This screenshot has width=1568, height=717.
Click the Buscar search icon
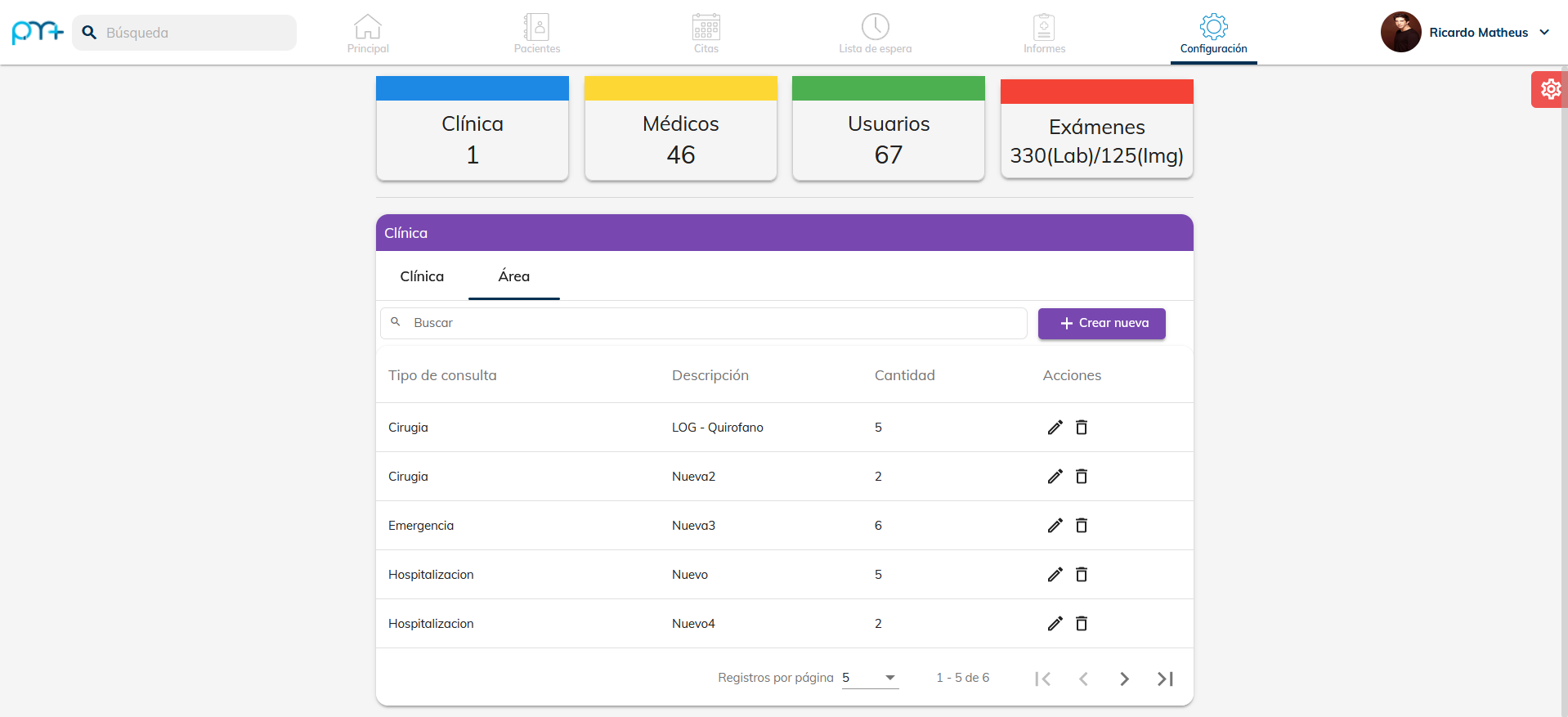[x=396, y=322]
